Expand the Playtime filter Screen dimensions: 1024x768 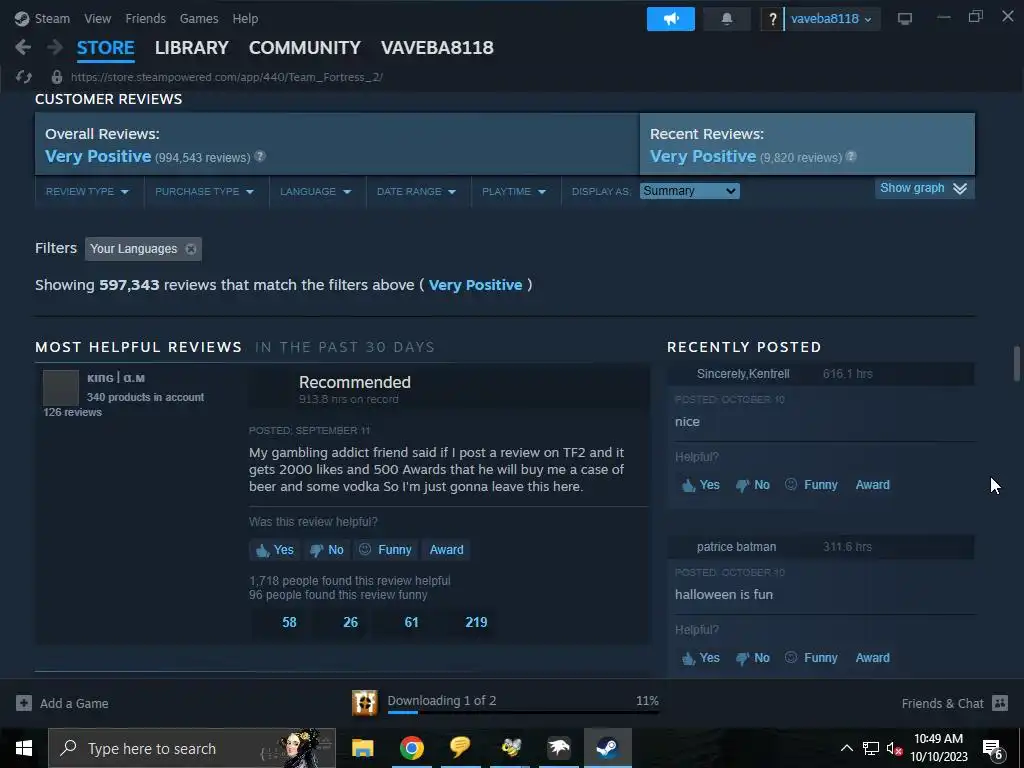tap(514, 191)
